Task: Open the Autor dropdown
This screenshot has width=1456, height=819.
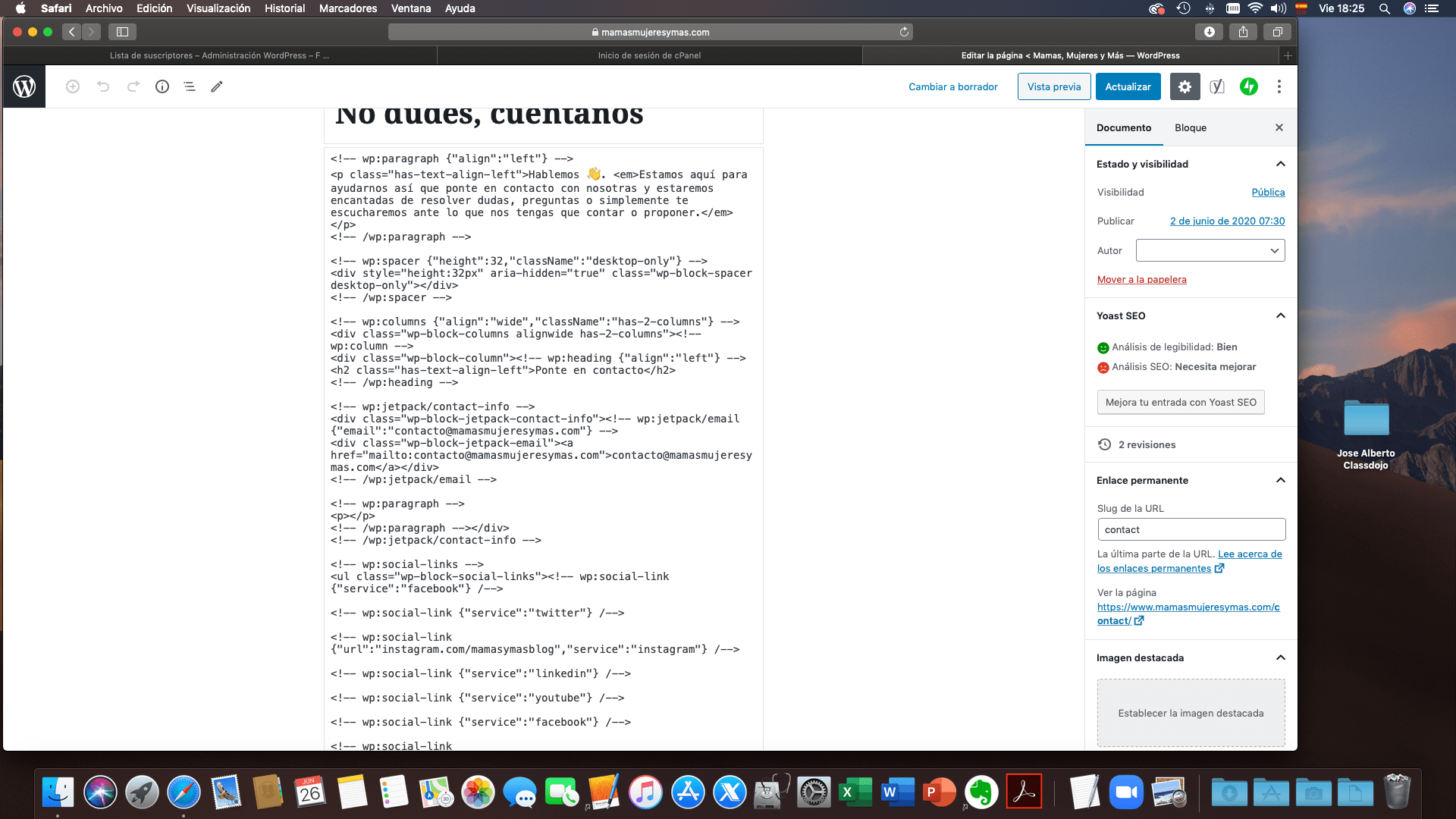Action: pyautogui.click(x=1210, y=250)
